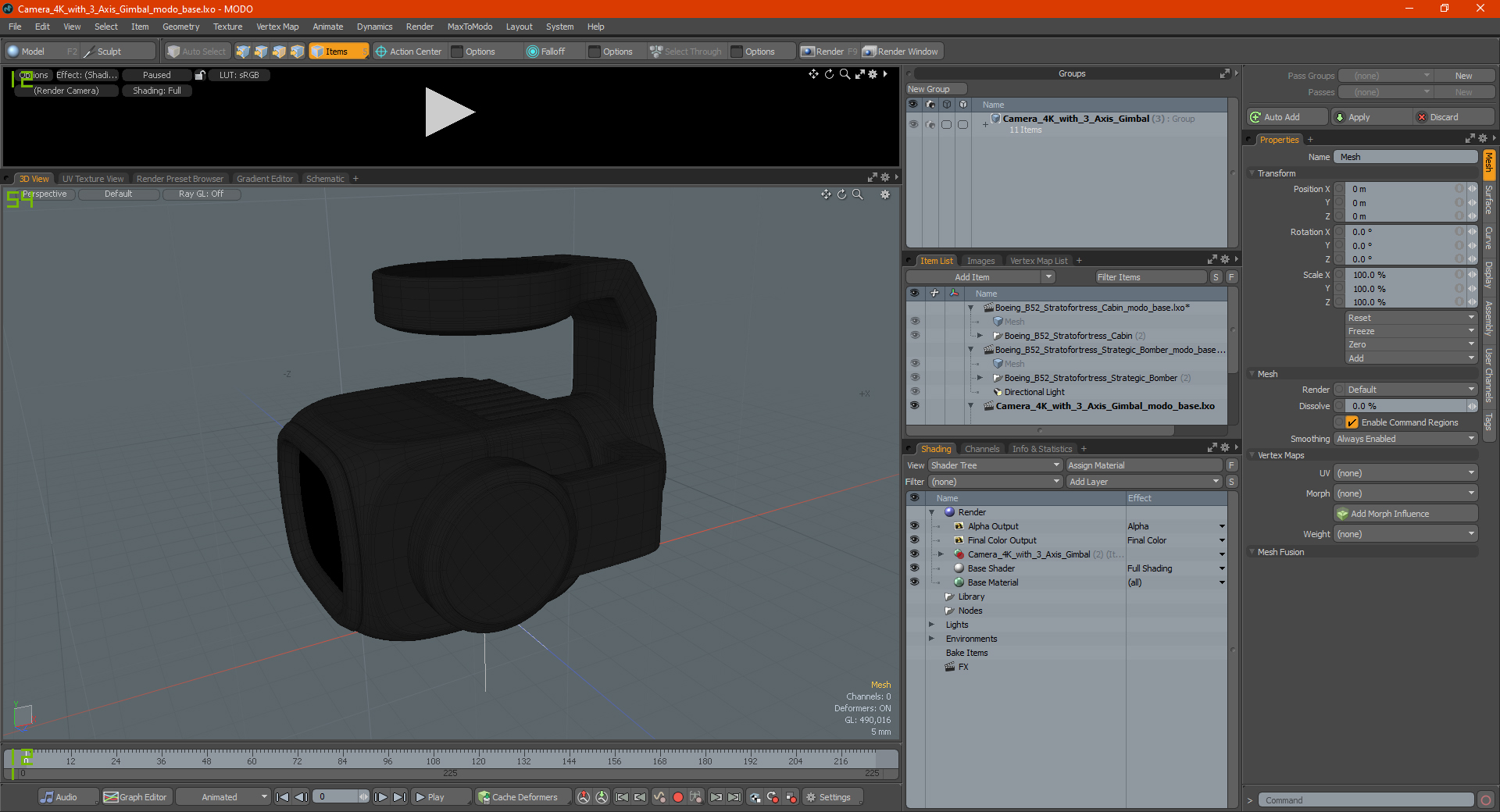The image size is (1500, 812).
Task: Open the Action Center tool
Action: tap(409, 52)
